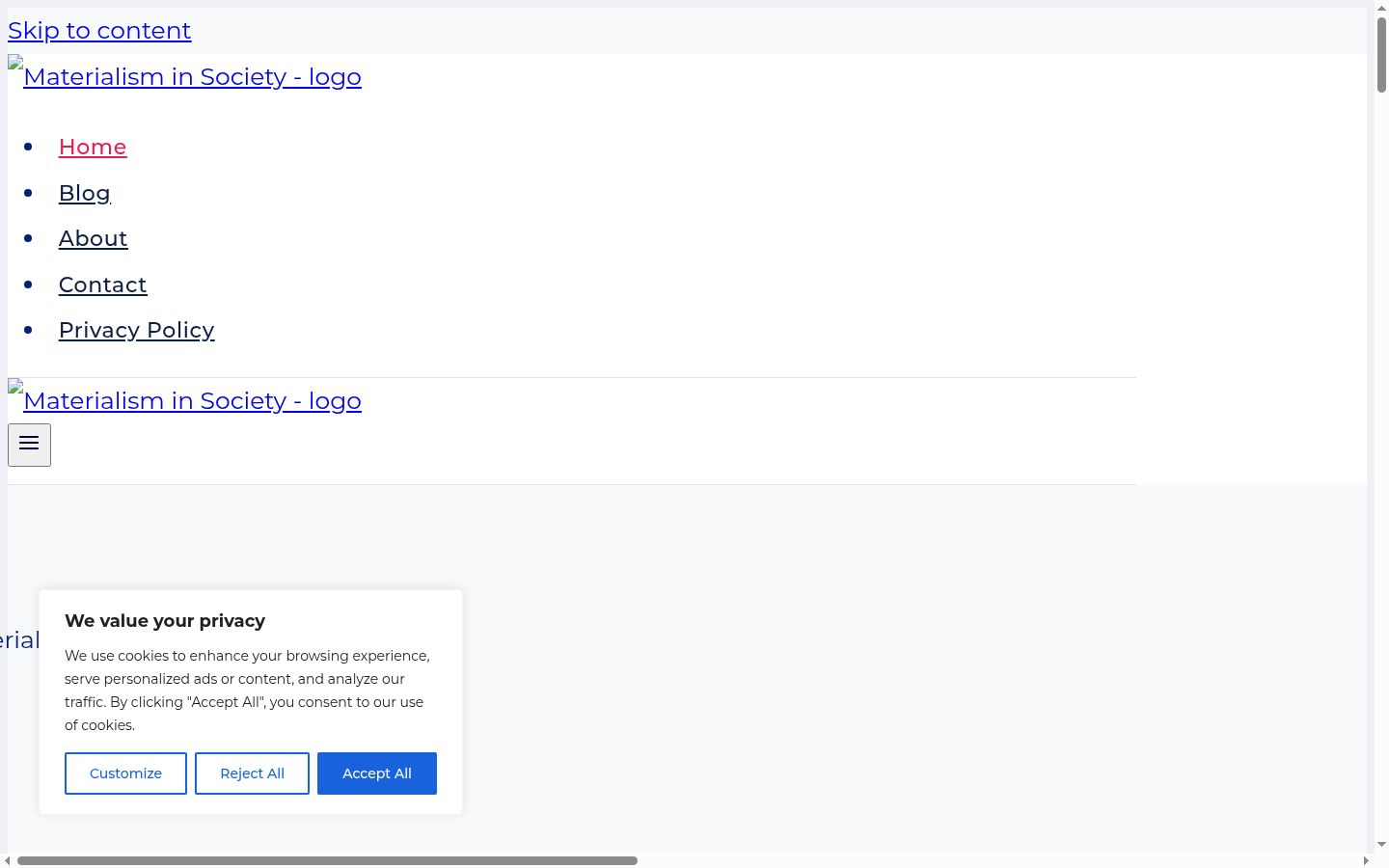Open the Privacy Policy menu item

tap(137, 330)
